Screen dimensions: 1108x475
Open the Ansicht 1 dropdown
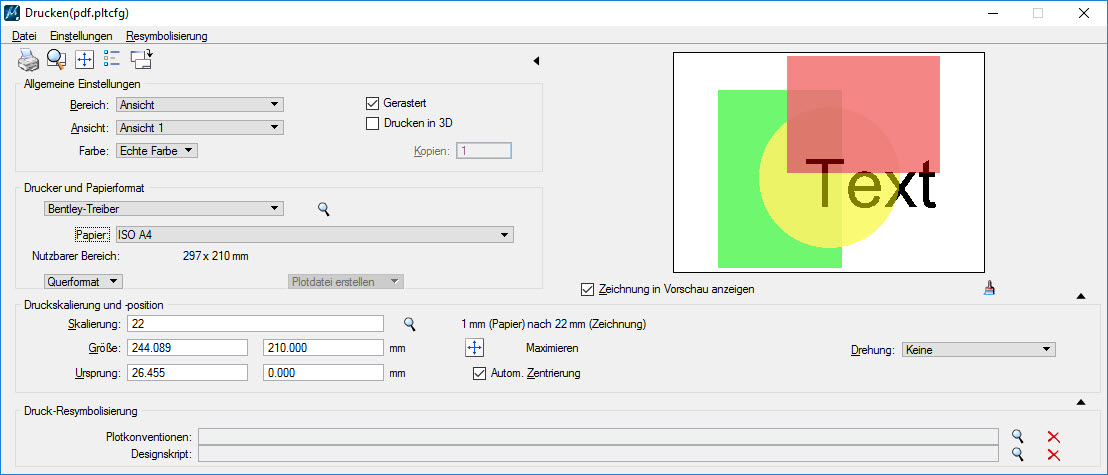(x=199, y=128)
